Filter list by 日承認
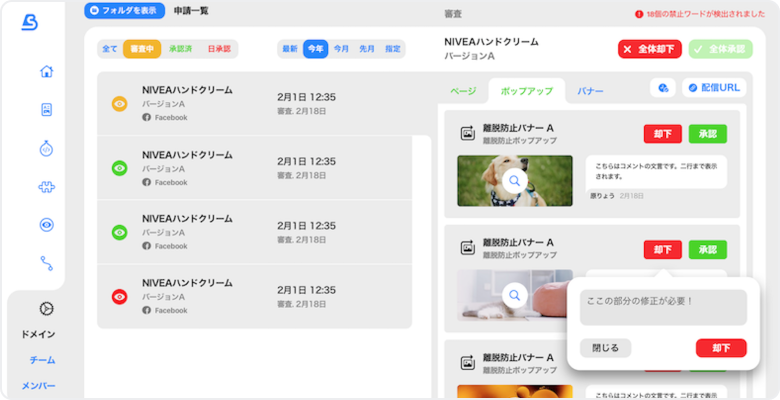Image resolution: width=780 pixels, height=400 pixels. [x=219, y=49]
